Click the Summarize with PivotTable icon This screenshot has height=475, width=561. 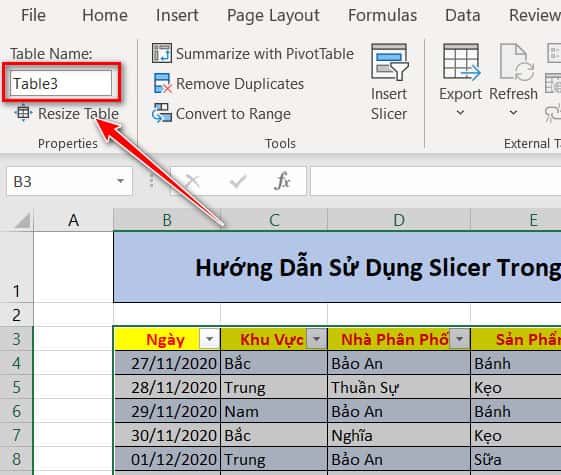click(x=162, y=53)
